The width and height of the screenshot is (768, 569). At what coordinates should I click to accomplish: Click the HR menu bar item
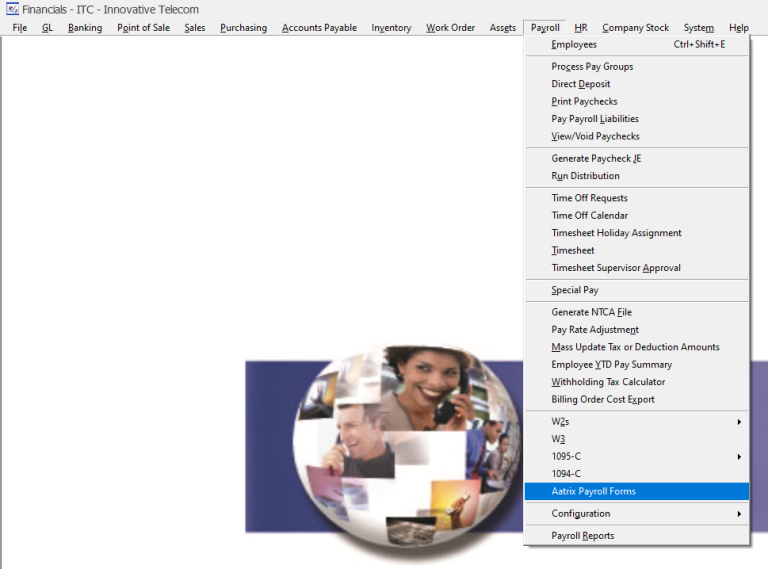(581, 28)
